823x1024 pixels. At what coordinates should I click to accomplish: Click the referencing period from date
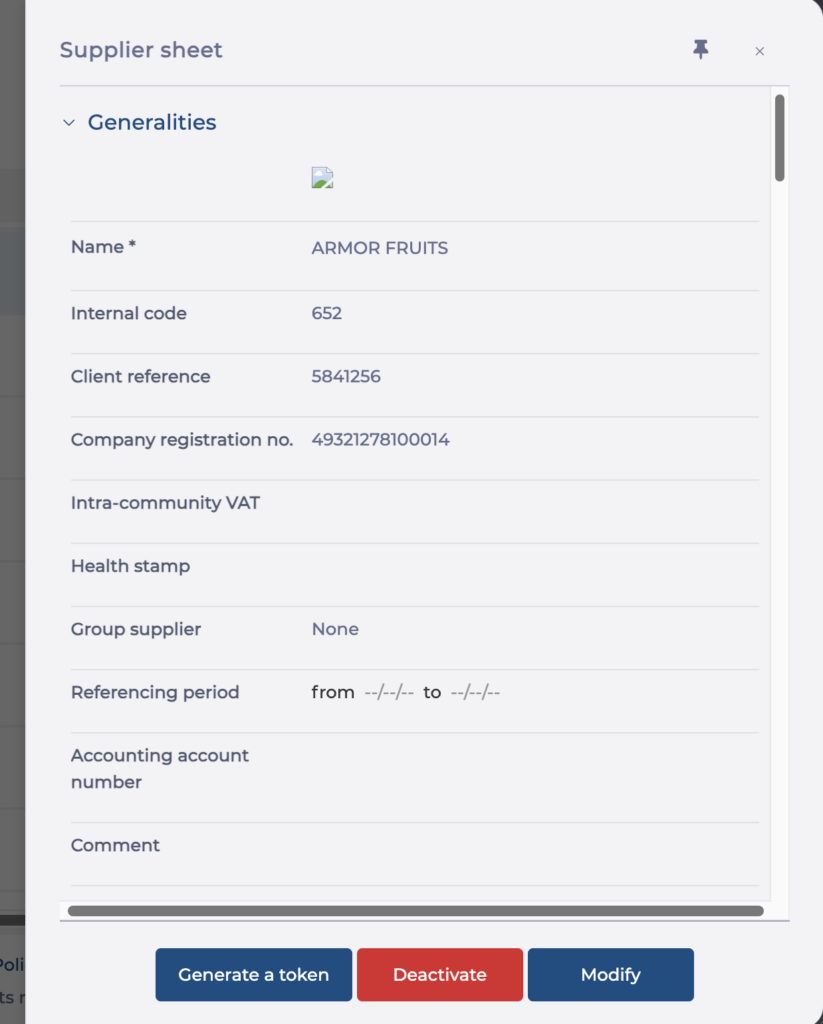coord(389,692)
